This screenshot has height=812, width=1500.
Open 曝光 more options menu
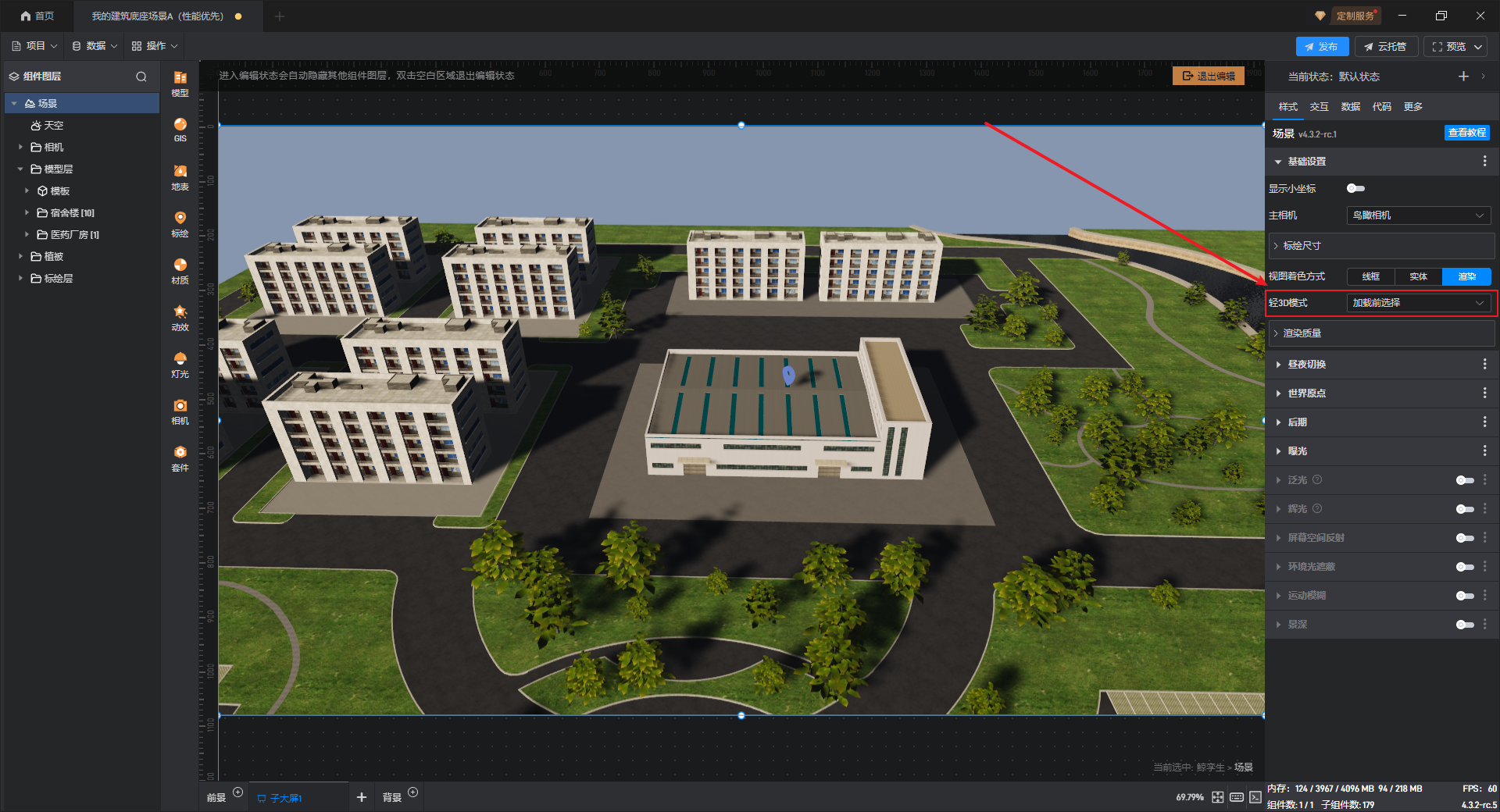click(x=1484, y=451)
